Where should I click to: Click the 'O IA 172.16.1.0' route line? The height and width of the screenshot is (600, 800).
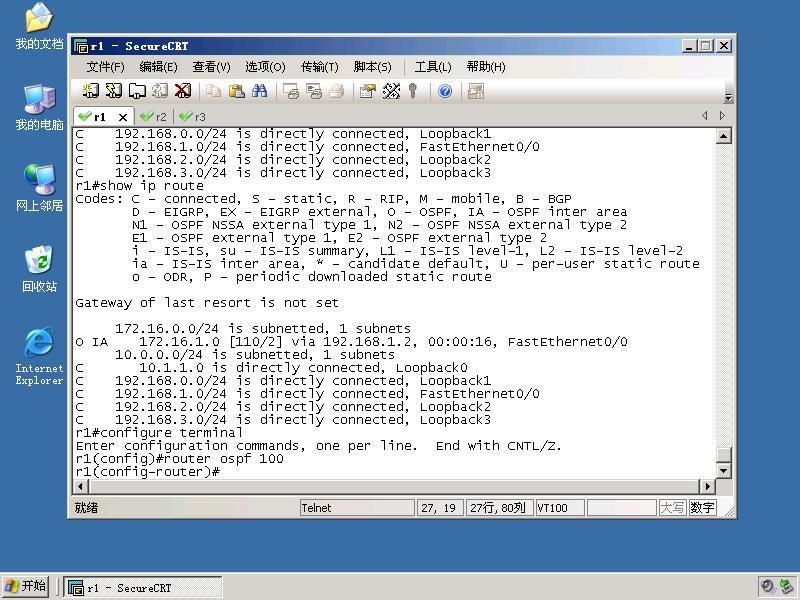[351, 342]
